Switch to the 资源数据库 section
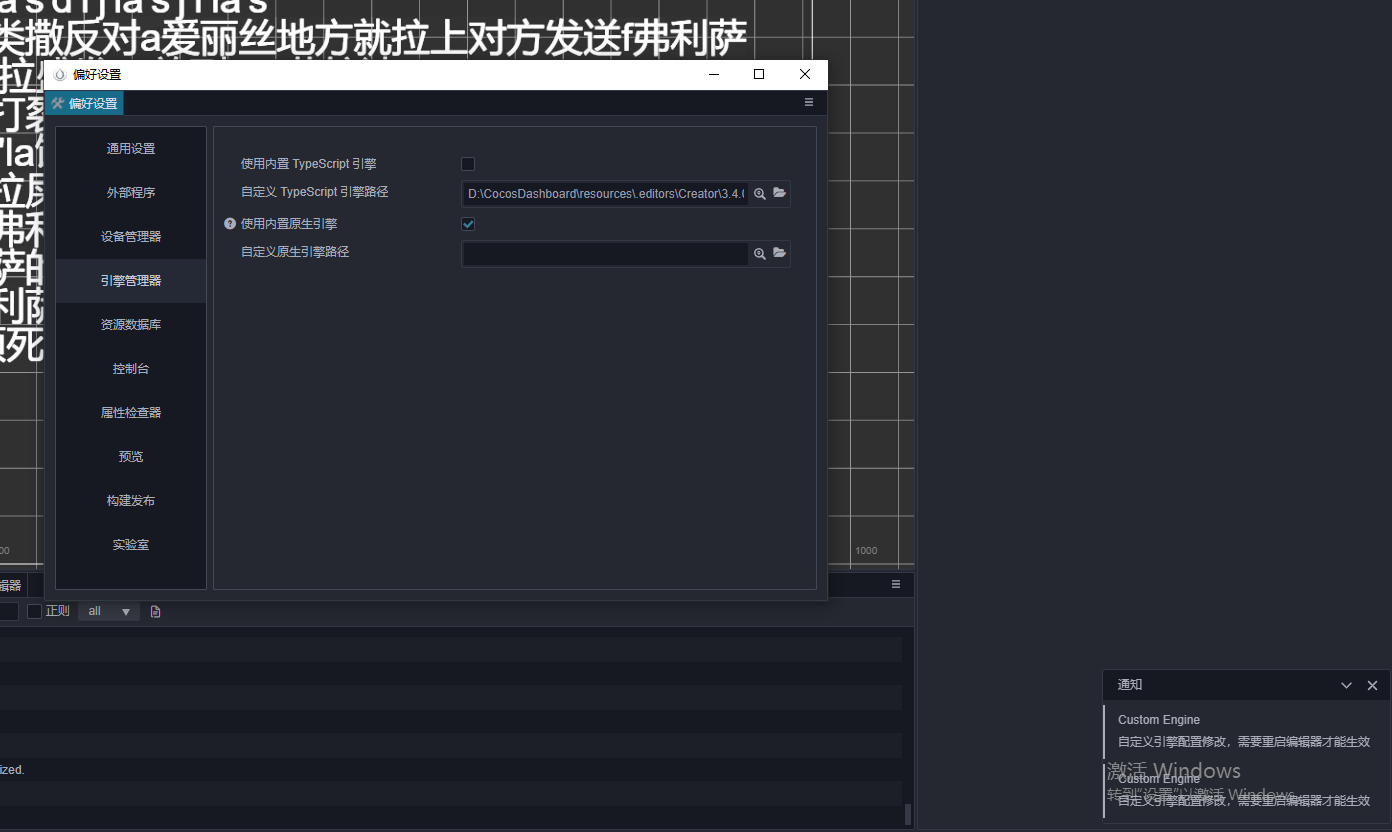Viewport: 1392px width, 832px height. [131, 325]
